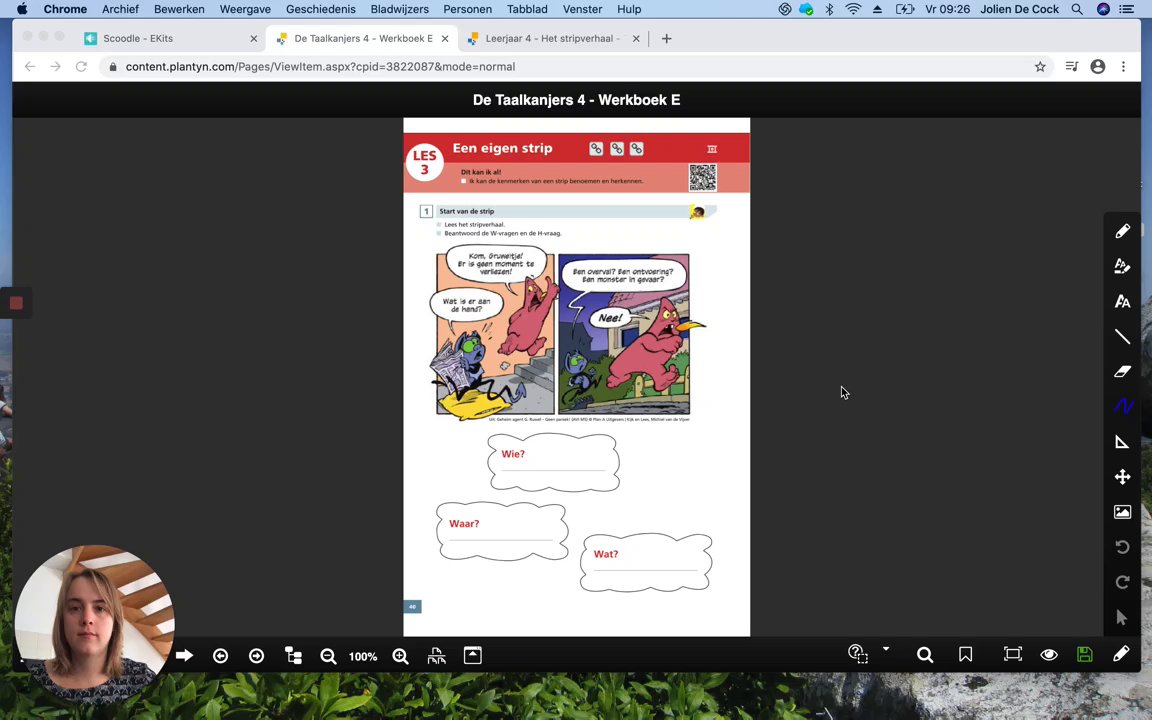Switch to Leerjaar 4 - Het stripverhaal tab

point(552,38)
